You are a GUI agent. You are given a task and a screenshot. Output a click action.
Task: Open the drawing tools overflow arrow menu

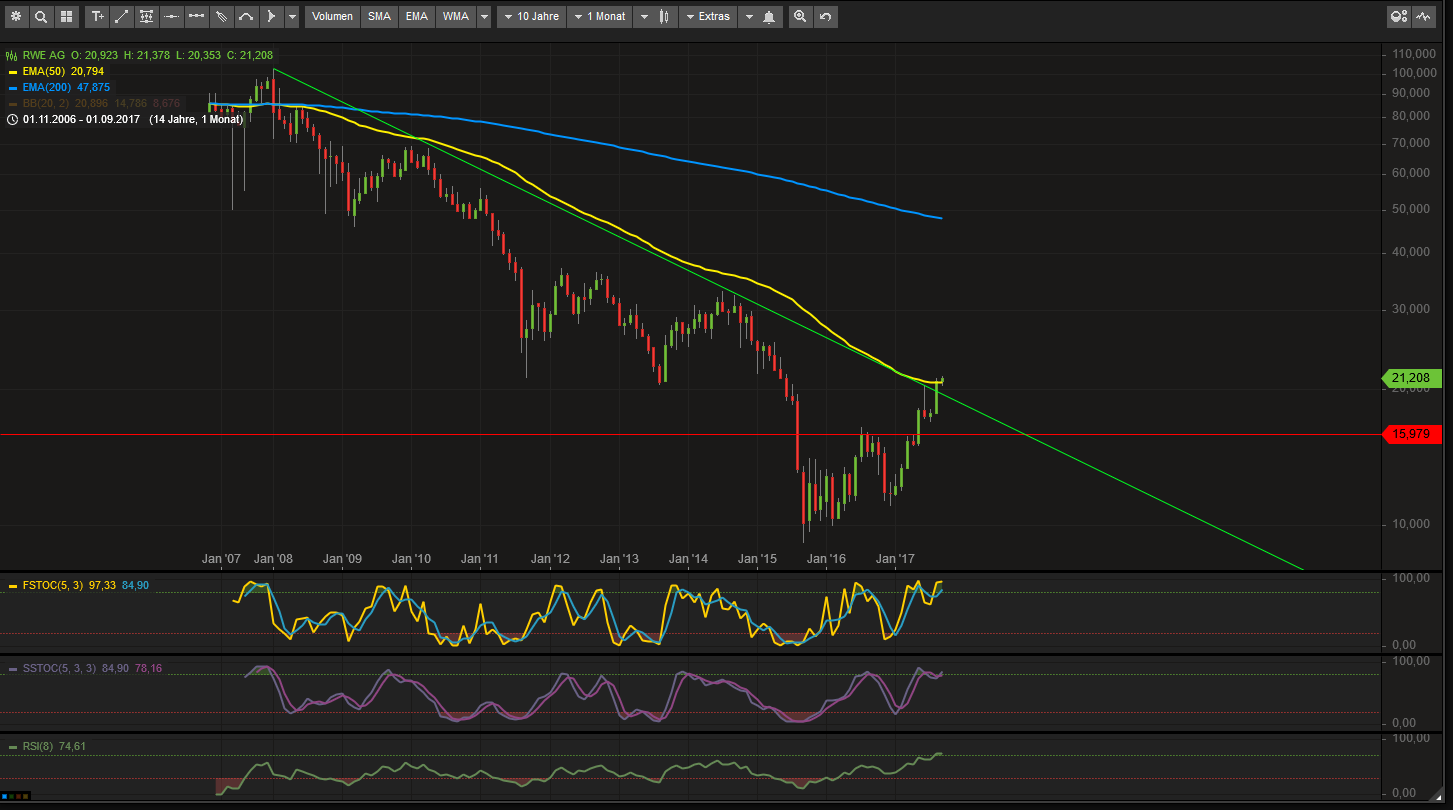tap(291, 16)
